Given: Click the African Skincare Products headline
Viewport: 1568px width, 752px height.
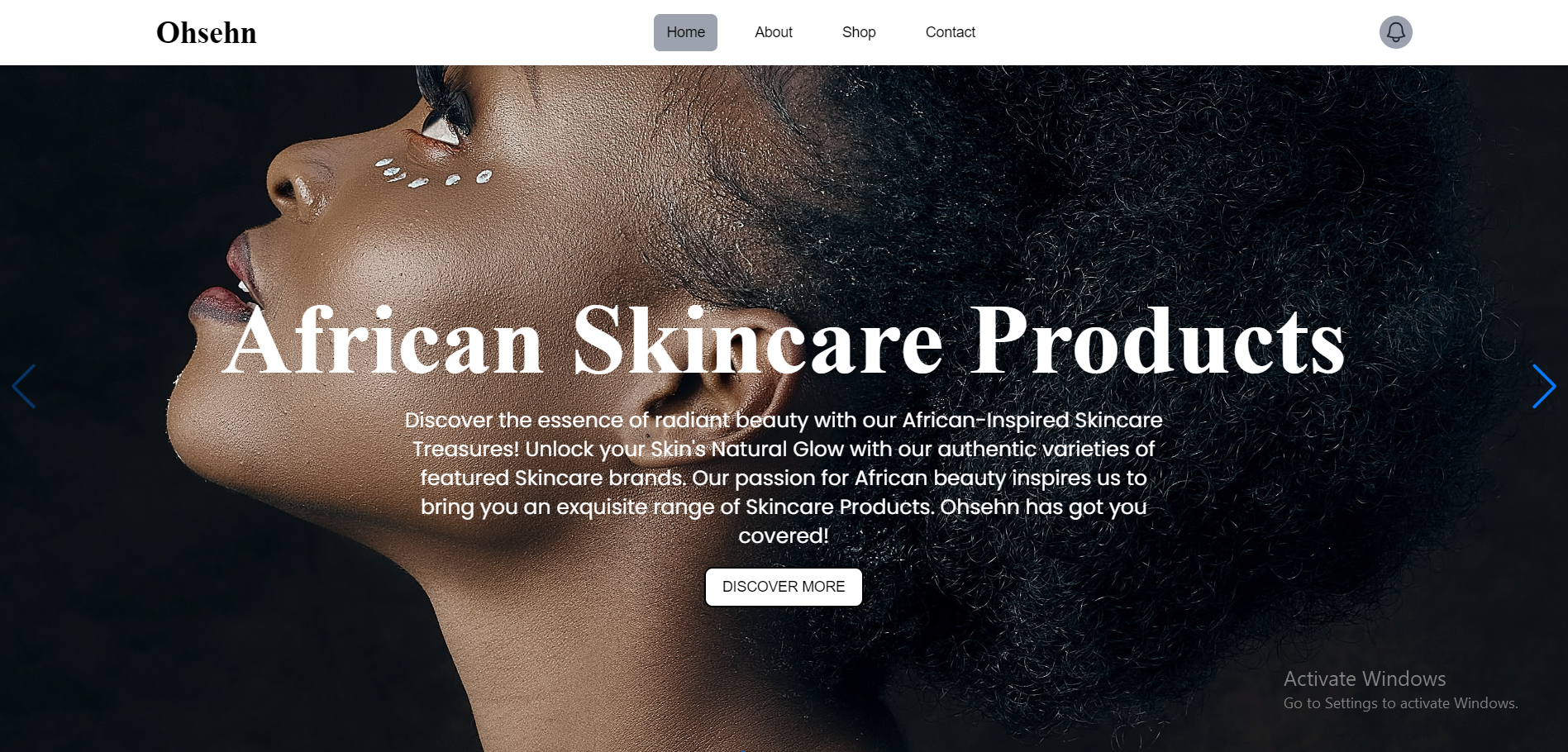Looking at the screenshot, I should (x=784, y=340).
